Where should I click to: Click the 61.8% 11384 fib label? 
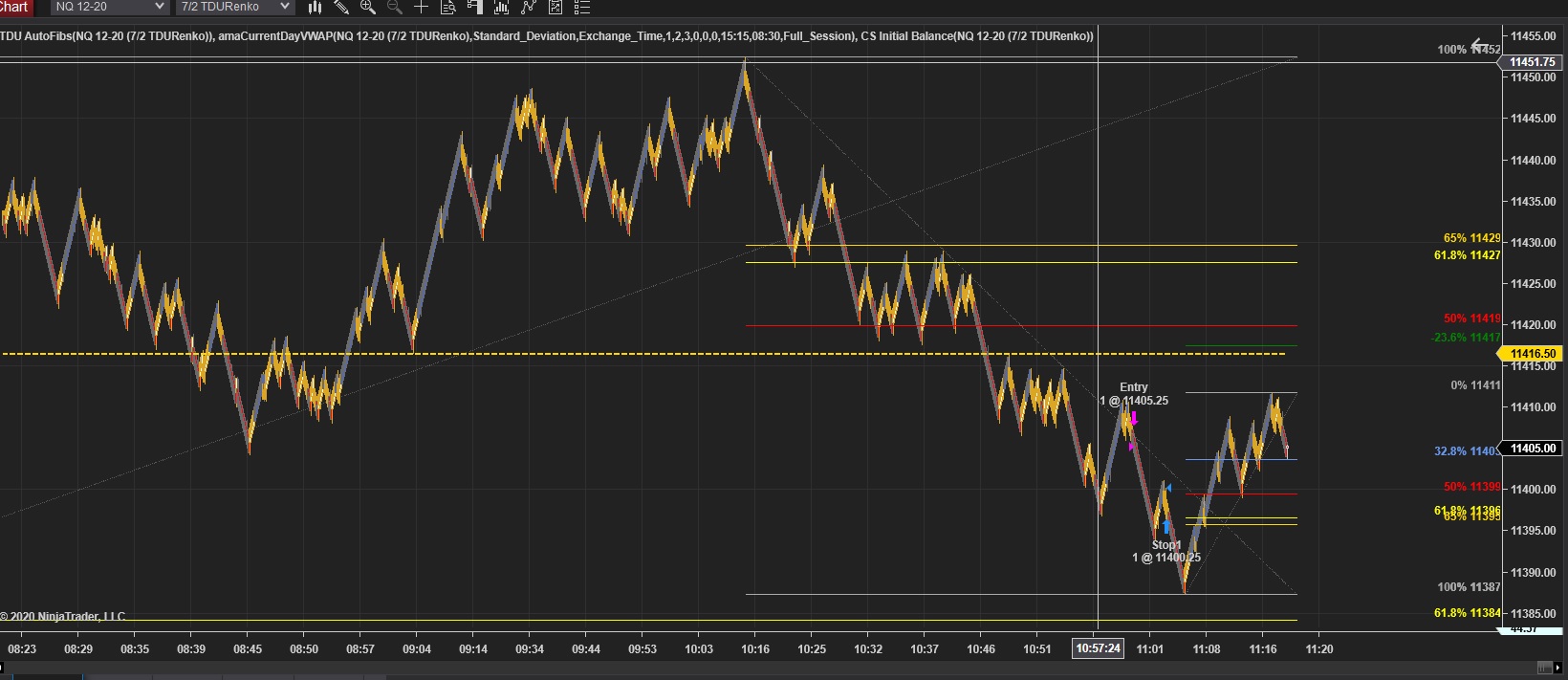pos(1467,613)
